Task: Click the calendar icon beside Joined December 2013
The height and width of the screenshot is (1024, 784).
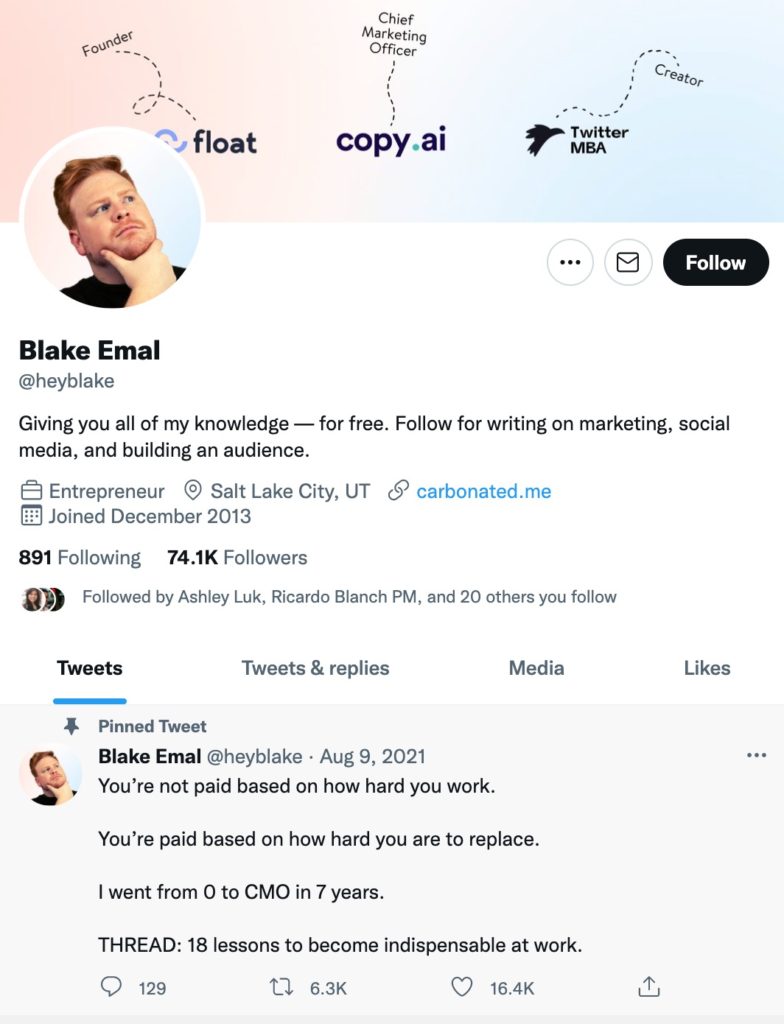Action: tap(31, 517)
